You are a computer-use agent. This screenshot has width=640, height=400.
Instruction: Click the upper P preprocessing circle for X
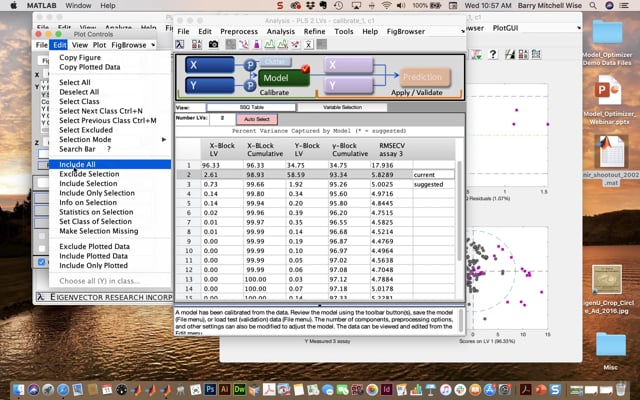[250, 65]
